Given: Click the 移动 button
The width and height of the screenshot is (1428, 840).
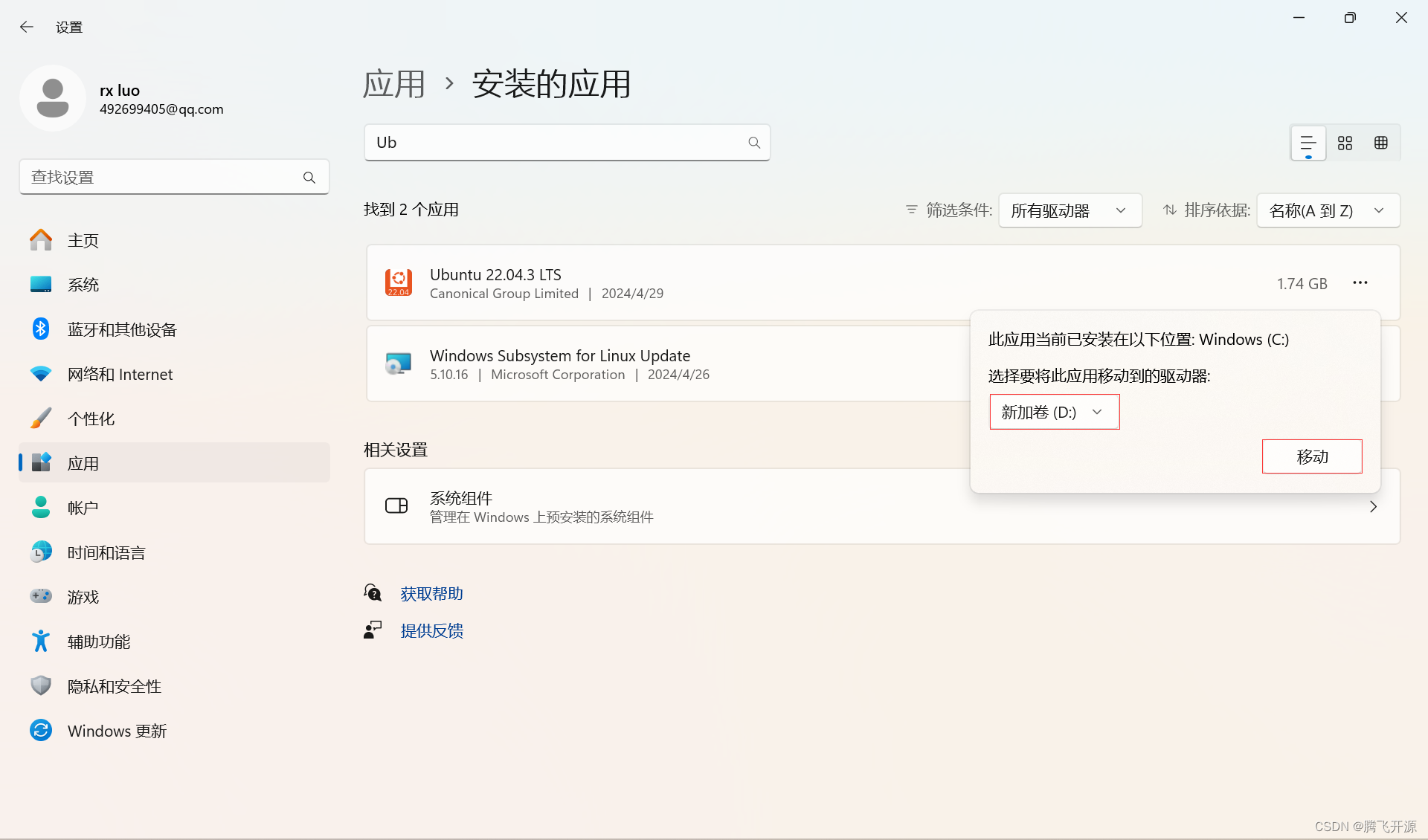Looking at the screenshot, I should [1312, 456].
